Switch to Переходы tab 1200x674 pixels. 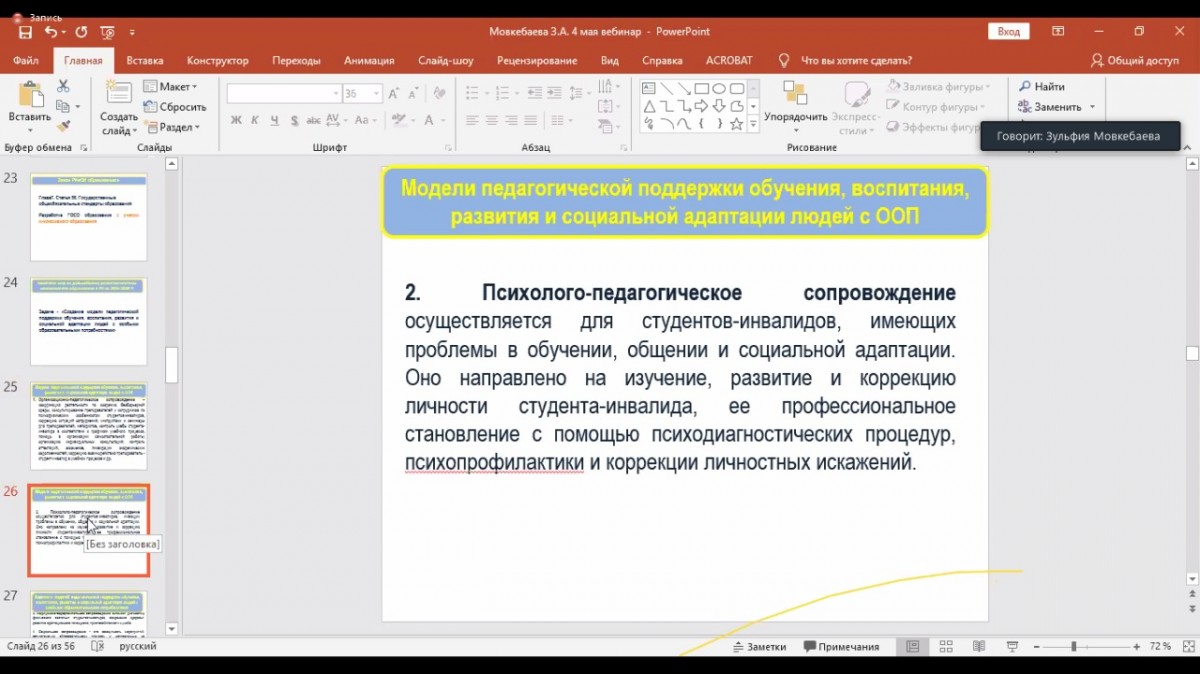(296, 60)
